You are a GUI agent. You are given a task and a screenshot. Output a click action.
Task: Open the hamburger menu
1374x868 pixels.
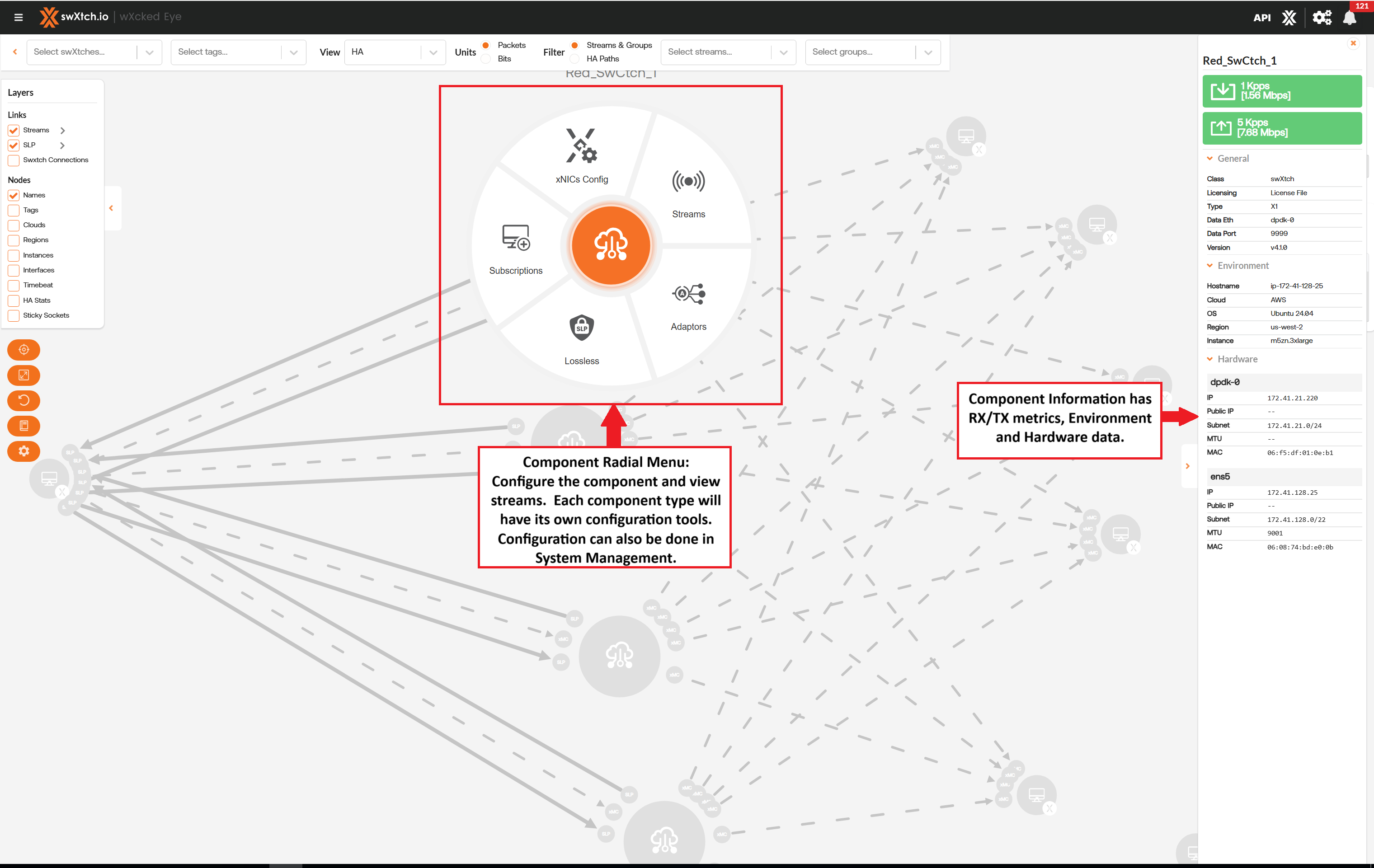[18, 17]
